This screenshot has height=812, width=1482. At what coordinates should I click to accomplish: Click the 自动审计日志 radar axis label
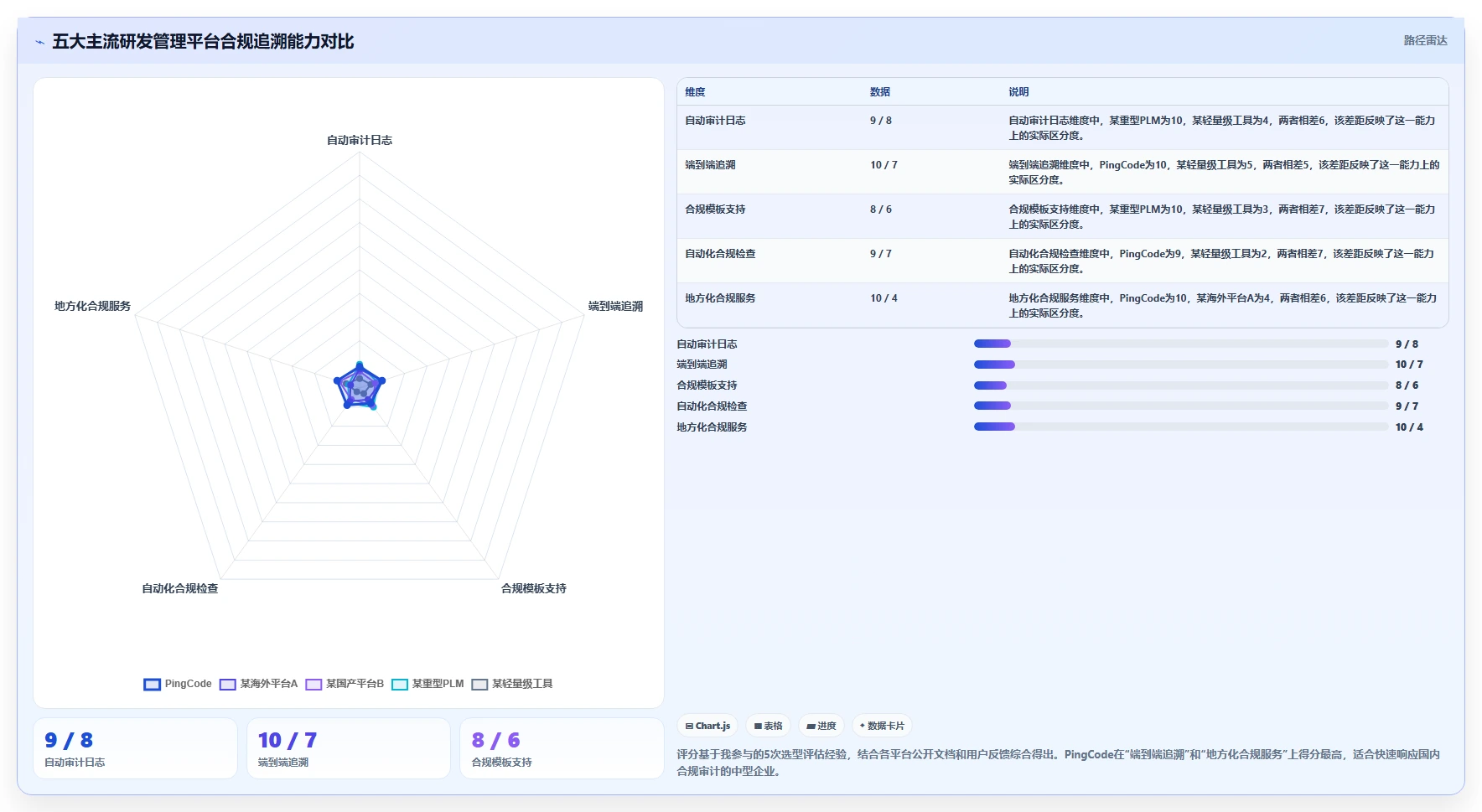pyautogui.click(x=360, y=140)
